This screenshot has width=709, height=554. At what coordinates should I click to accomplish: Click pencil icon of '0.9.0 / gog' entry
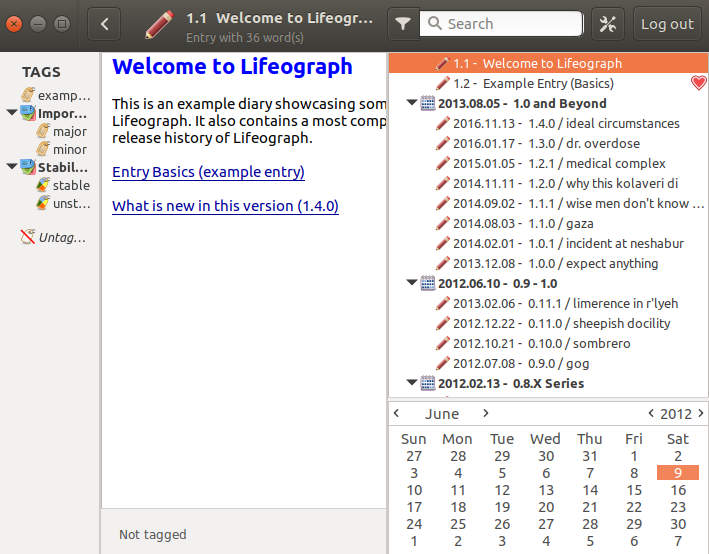[443, 363]
